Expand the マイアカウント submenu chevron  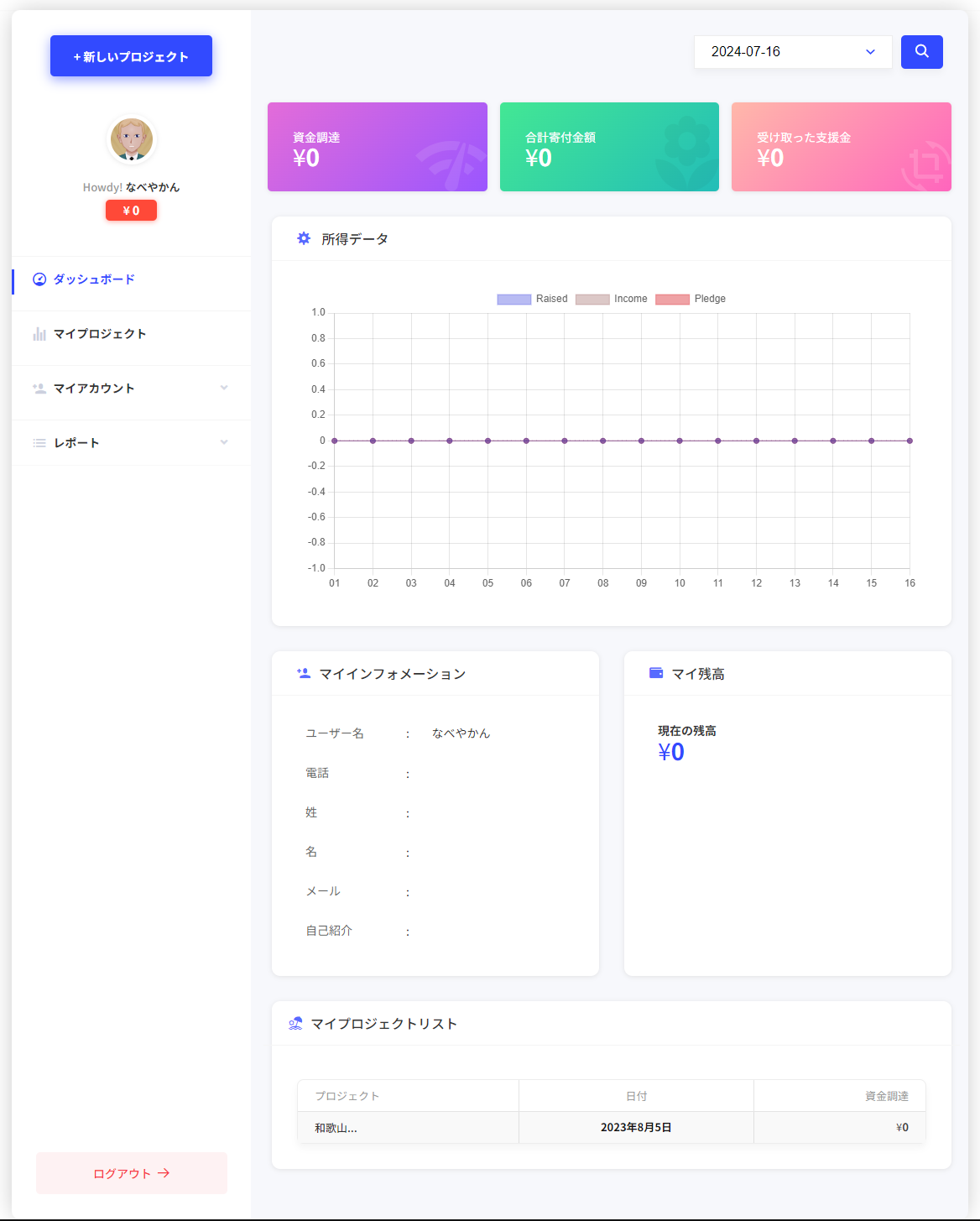pyautogui.click(x=224, y=388)
